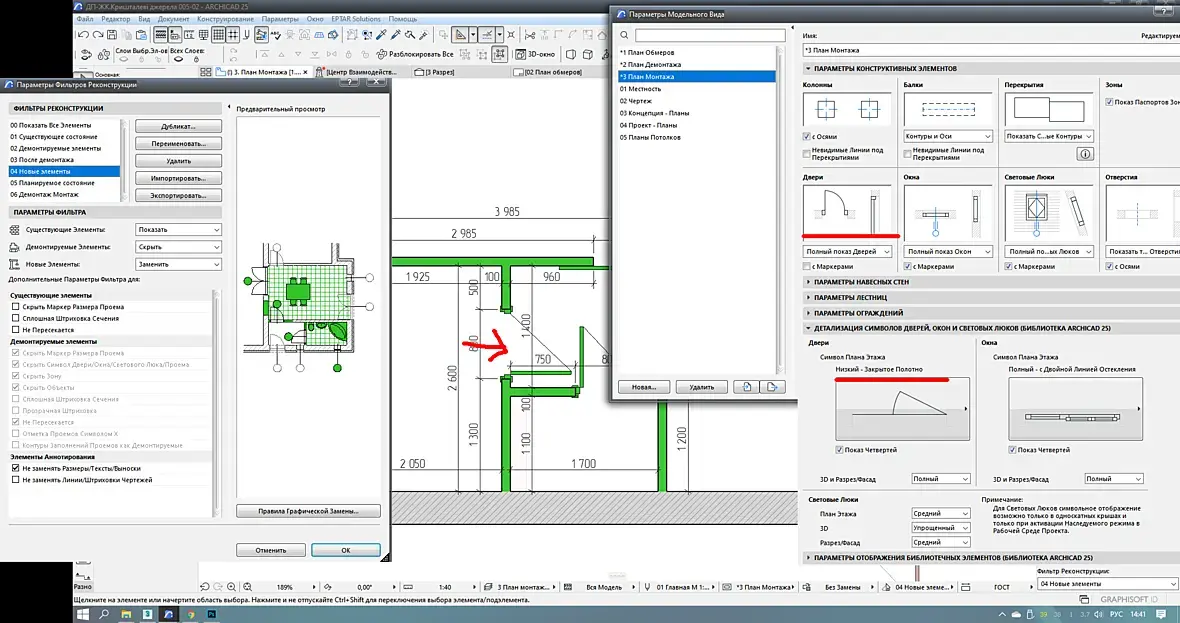The image size is (1180, 623).
Task: Check 'Скрыть Маркер Размера Проема' for existing elements
Action: [x=15, y=306]
